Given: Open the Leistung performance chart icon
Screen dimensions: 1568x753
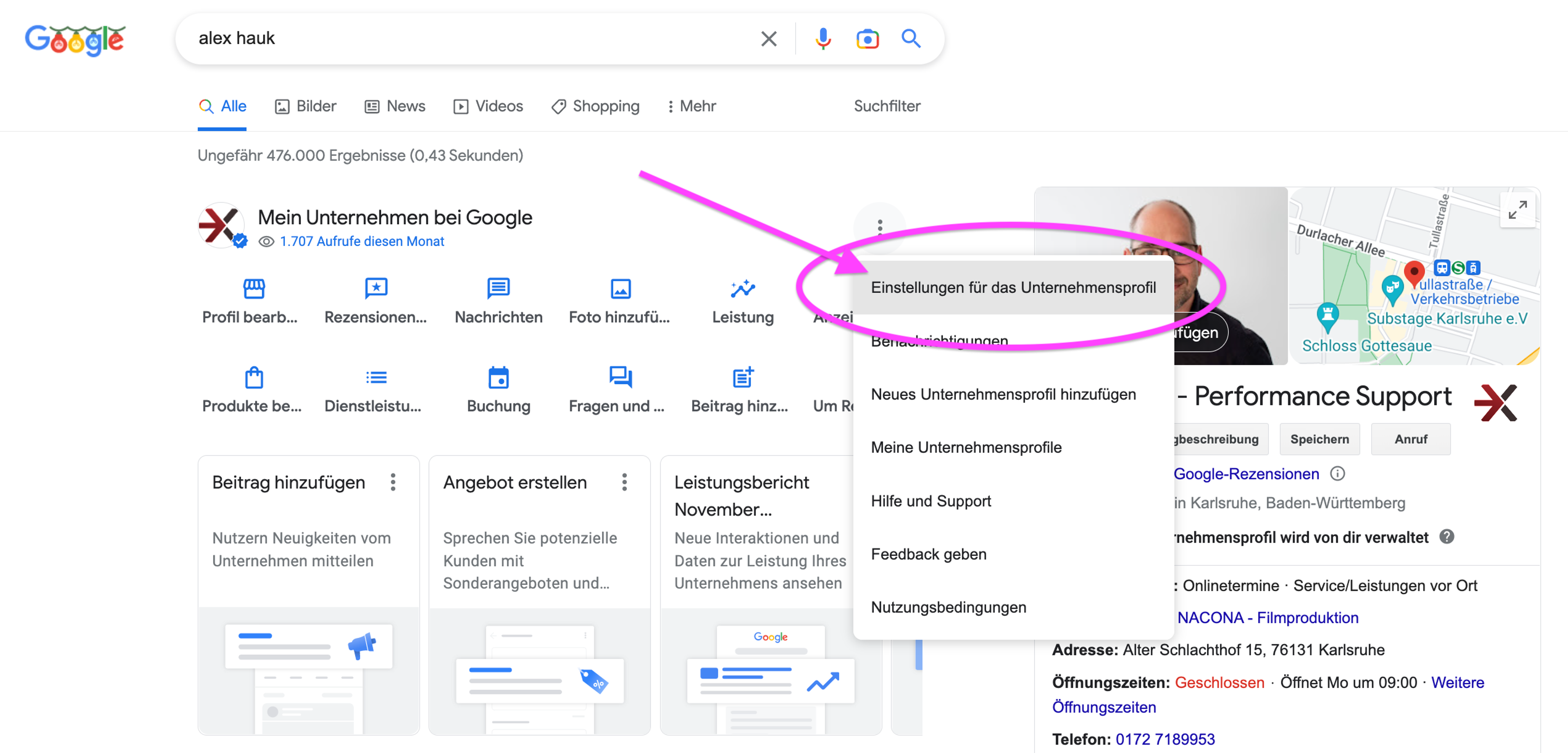Looking at the screenshot, I should pos(743,289).
